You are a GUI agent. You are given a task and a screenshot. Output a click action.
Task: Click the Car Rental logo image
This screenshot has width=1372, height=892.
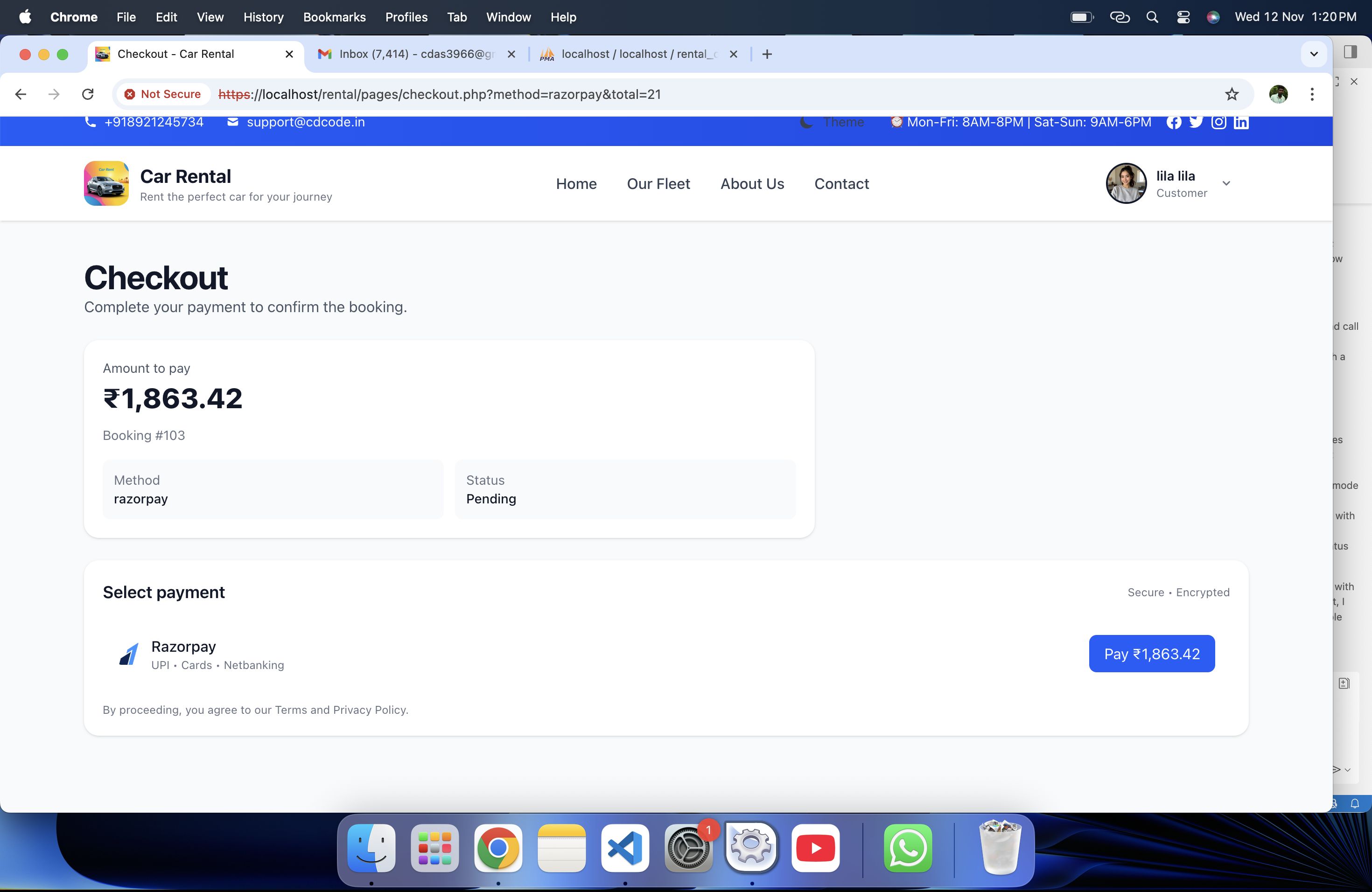click(106, 183)
